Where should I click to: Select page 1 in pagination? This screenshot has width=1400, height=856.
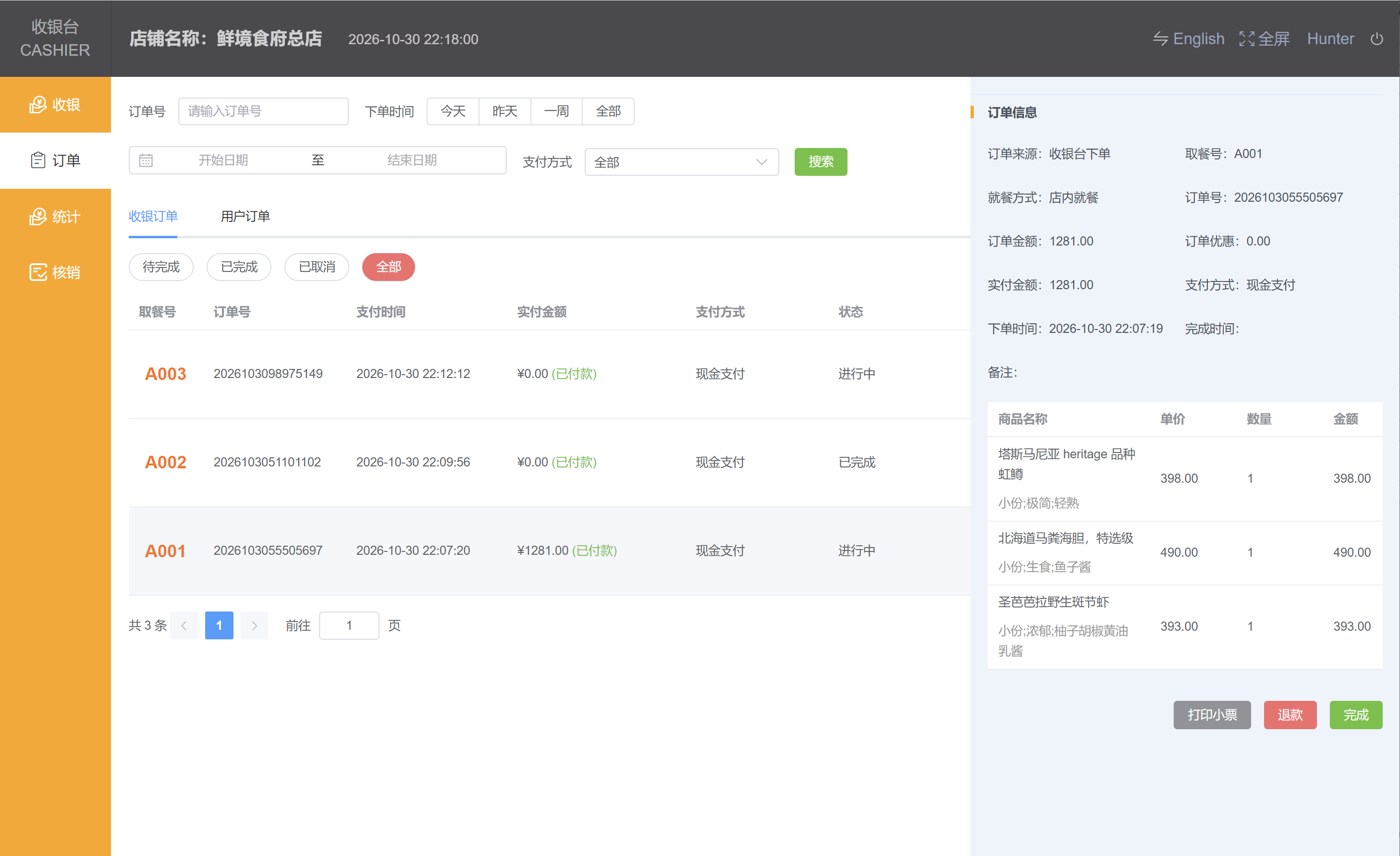(x=219, y=625)
